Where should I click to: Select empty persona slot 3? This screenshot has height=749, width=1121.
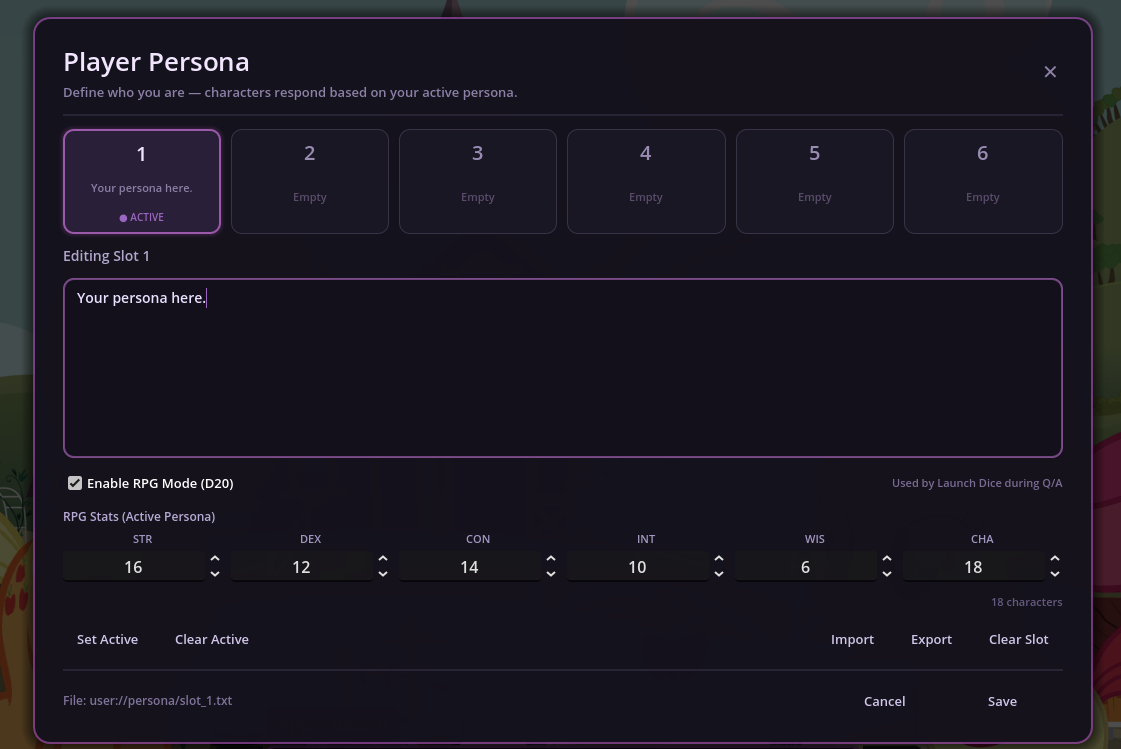478,182
